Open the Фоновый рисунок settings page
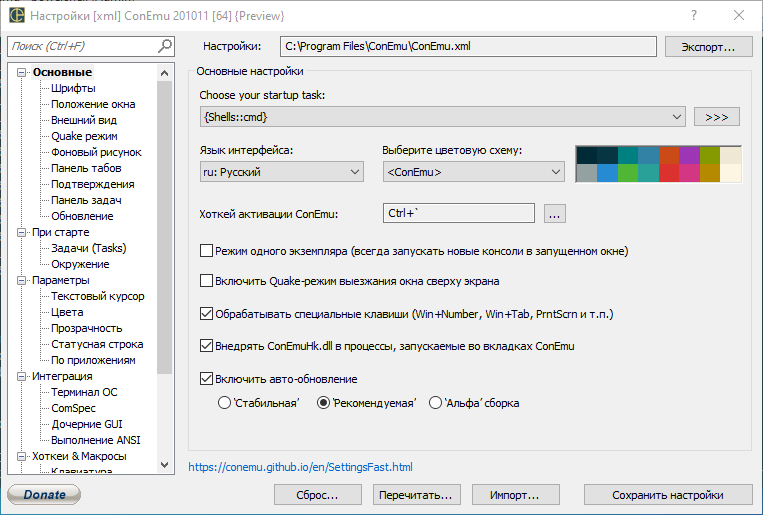Viewport: 763px width, 515px height. [96, 152]
